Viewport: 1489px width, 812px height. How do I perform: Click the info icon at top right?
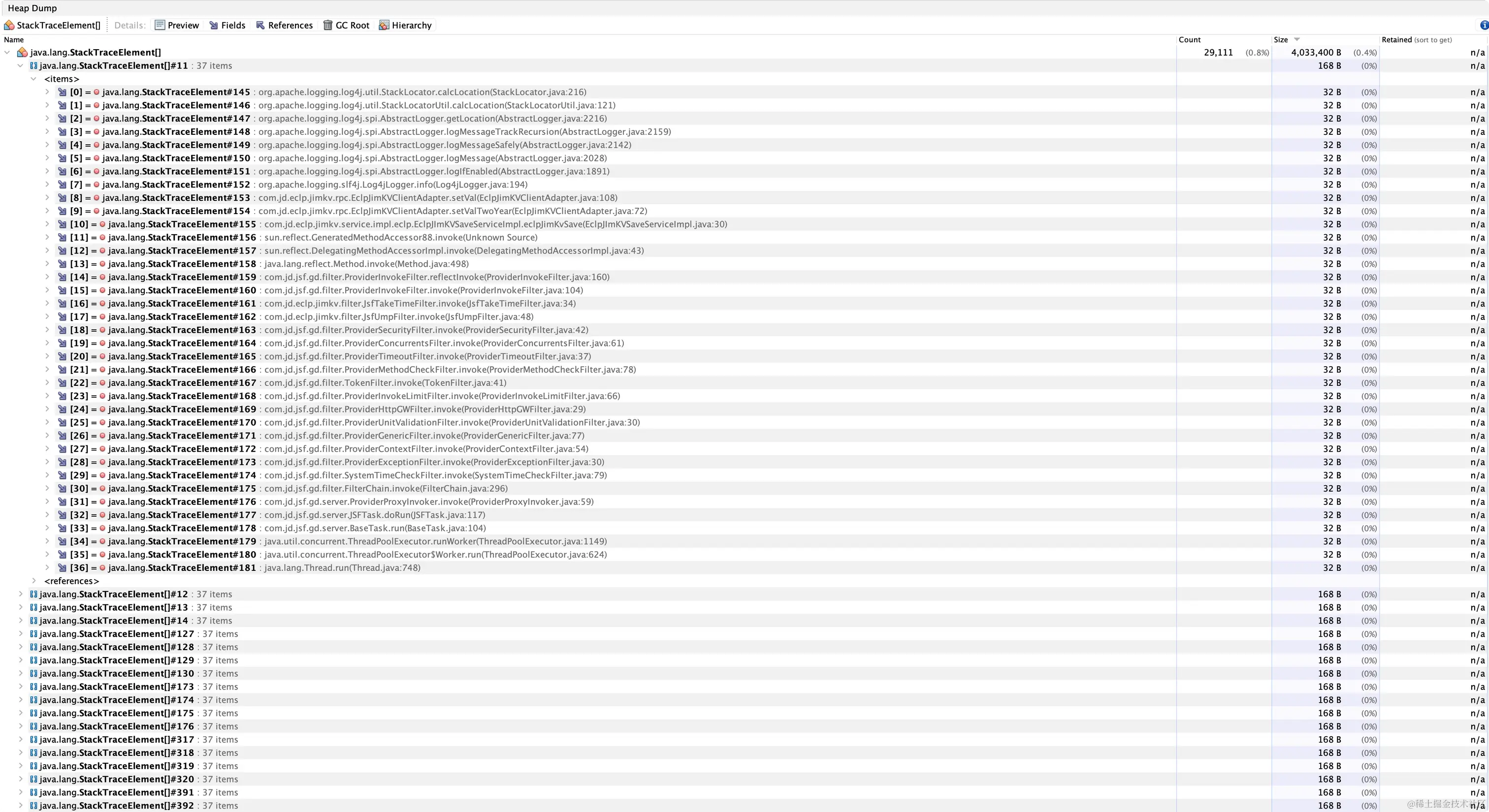pos(1484,25)
